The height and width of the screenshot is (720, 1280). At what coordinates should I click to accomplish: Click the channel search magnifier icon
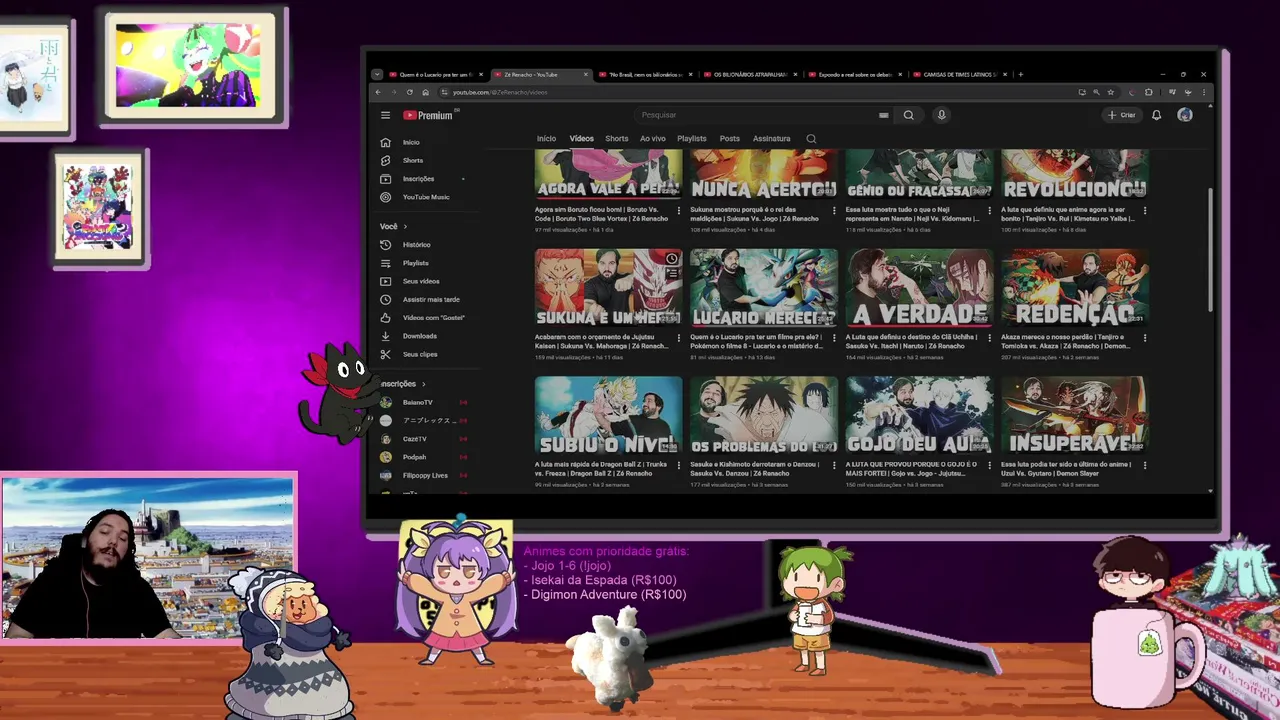[811, 139]
